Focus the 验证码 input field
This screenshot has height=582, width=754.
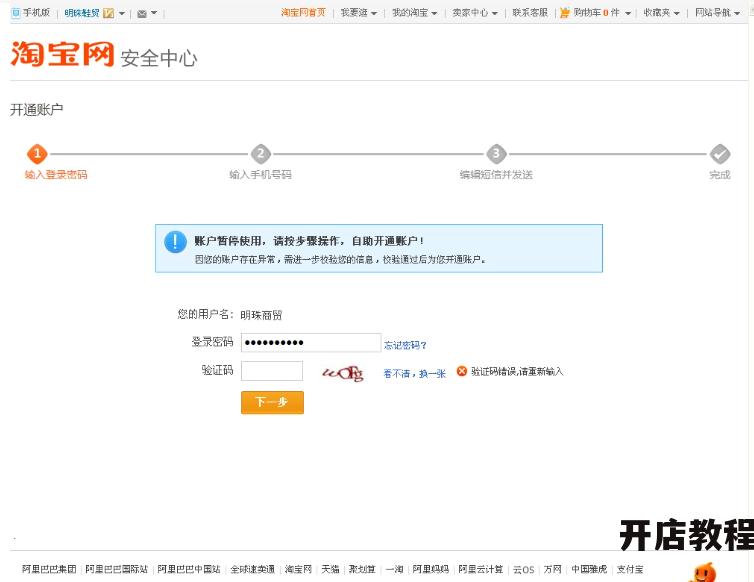[272, 371]
